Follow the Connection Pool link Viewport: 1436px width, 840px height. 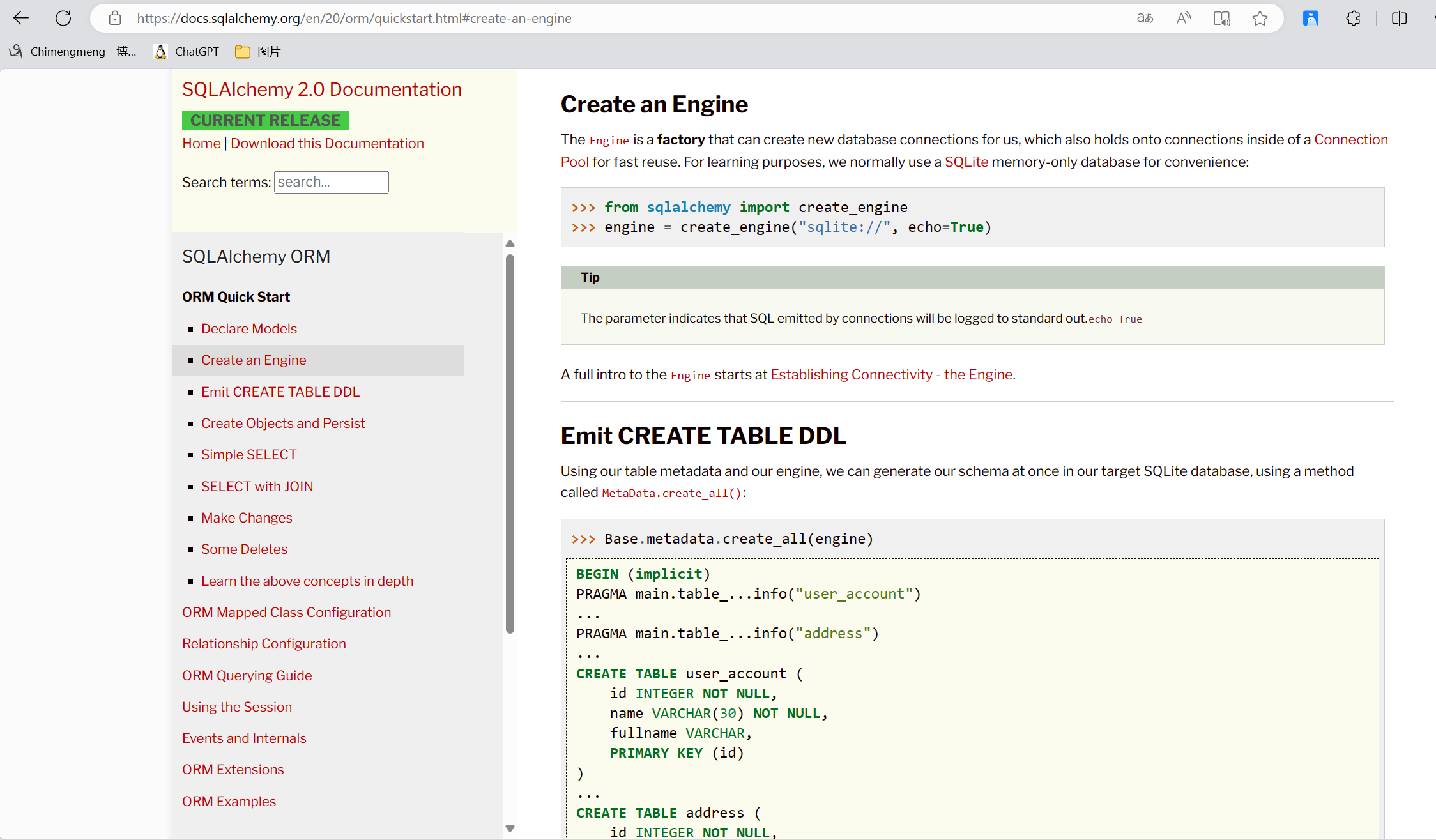[1350, 139]
